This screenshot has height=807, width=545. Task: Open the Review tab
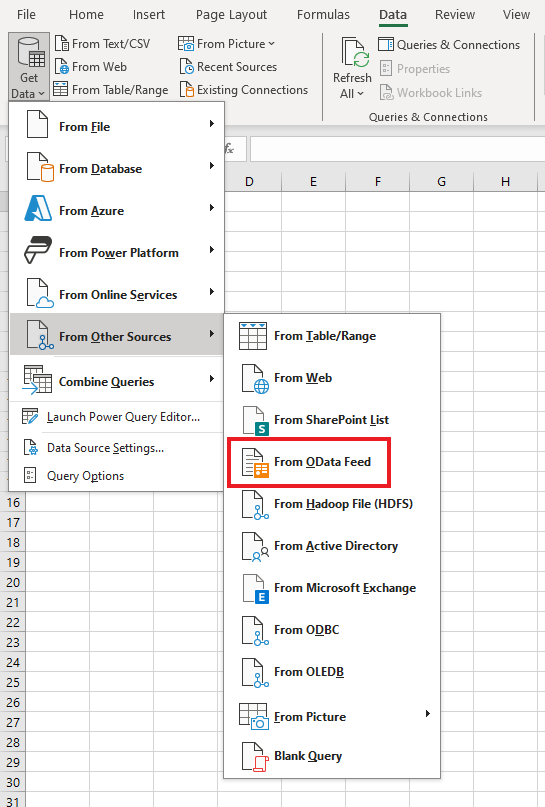(454, 14)
